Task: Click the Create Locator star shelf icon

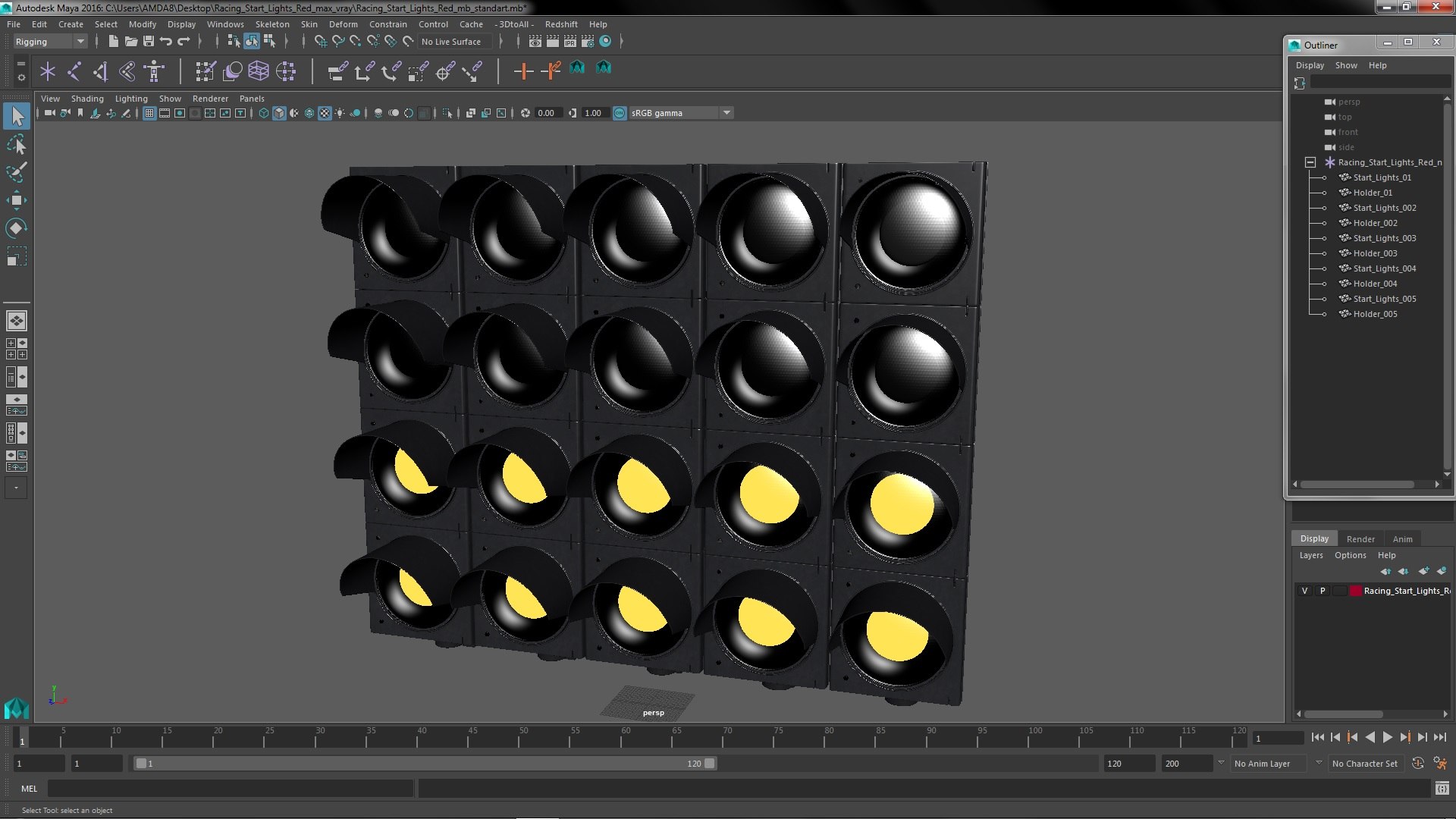Action: pyautogui.click(x=48, y=71)
